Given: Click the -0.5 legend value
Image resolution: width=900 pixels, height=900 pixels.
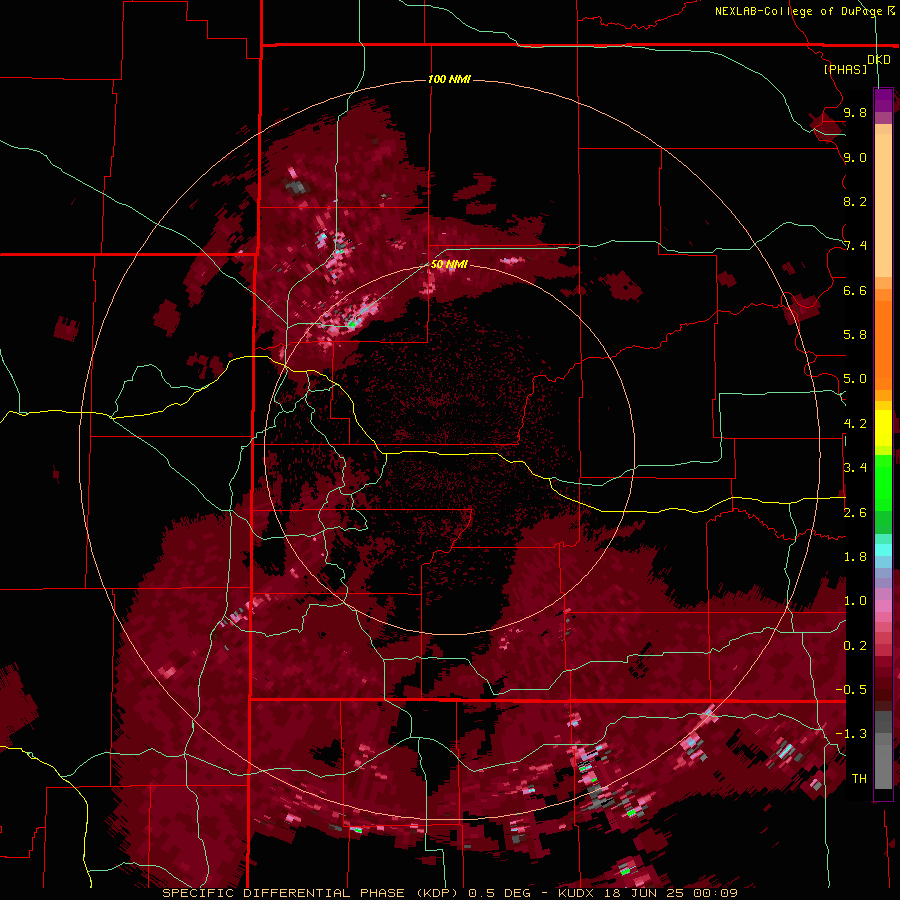Looking at the screenshot, I should (851, 690).
